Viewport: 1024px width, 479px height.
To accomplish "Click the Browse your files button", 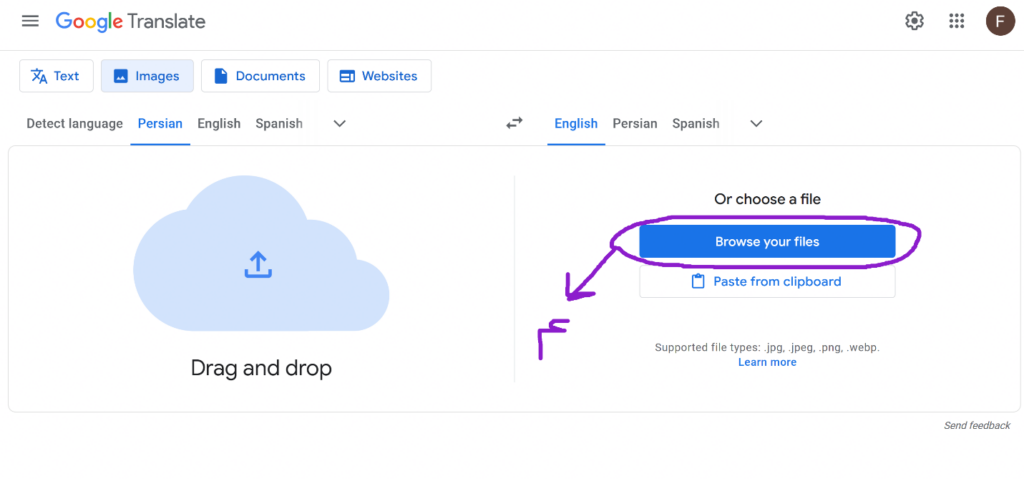I will click(767, 242).
